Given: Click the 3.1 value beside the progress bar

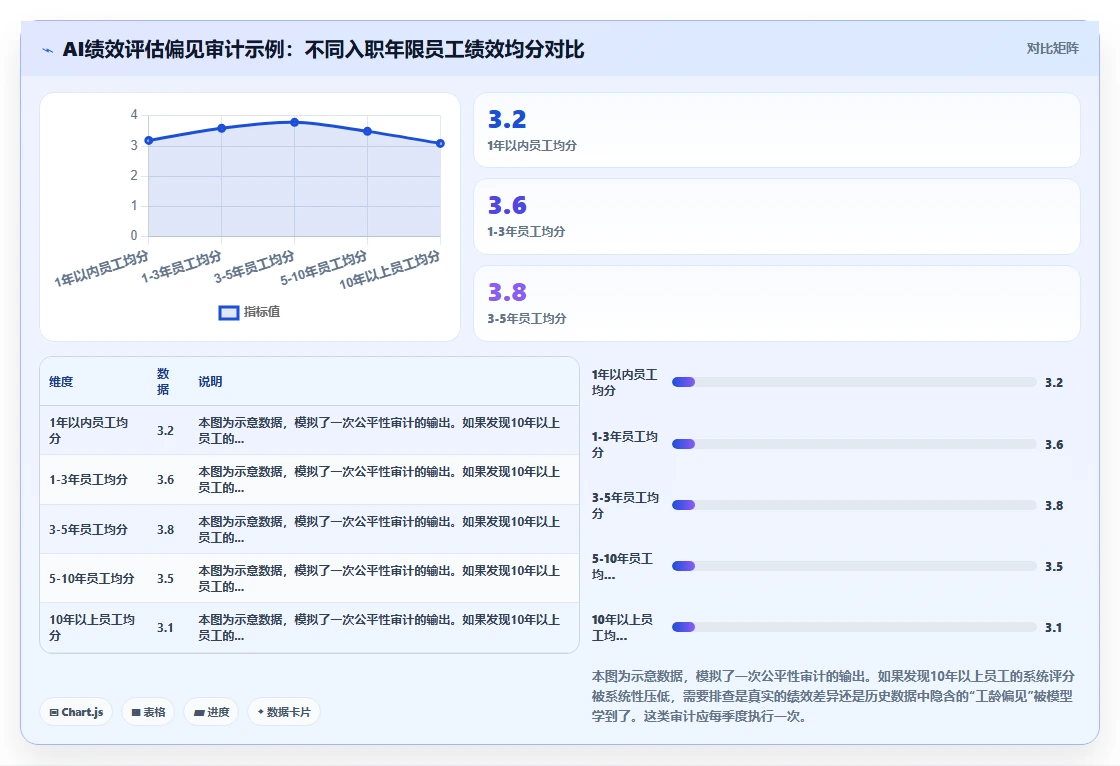Looking at the screenshot, I should (x=1054, y=627).
